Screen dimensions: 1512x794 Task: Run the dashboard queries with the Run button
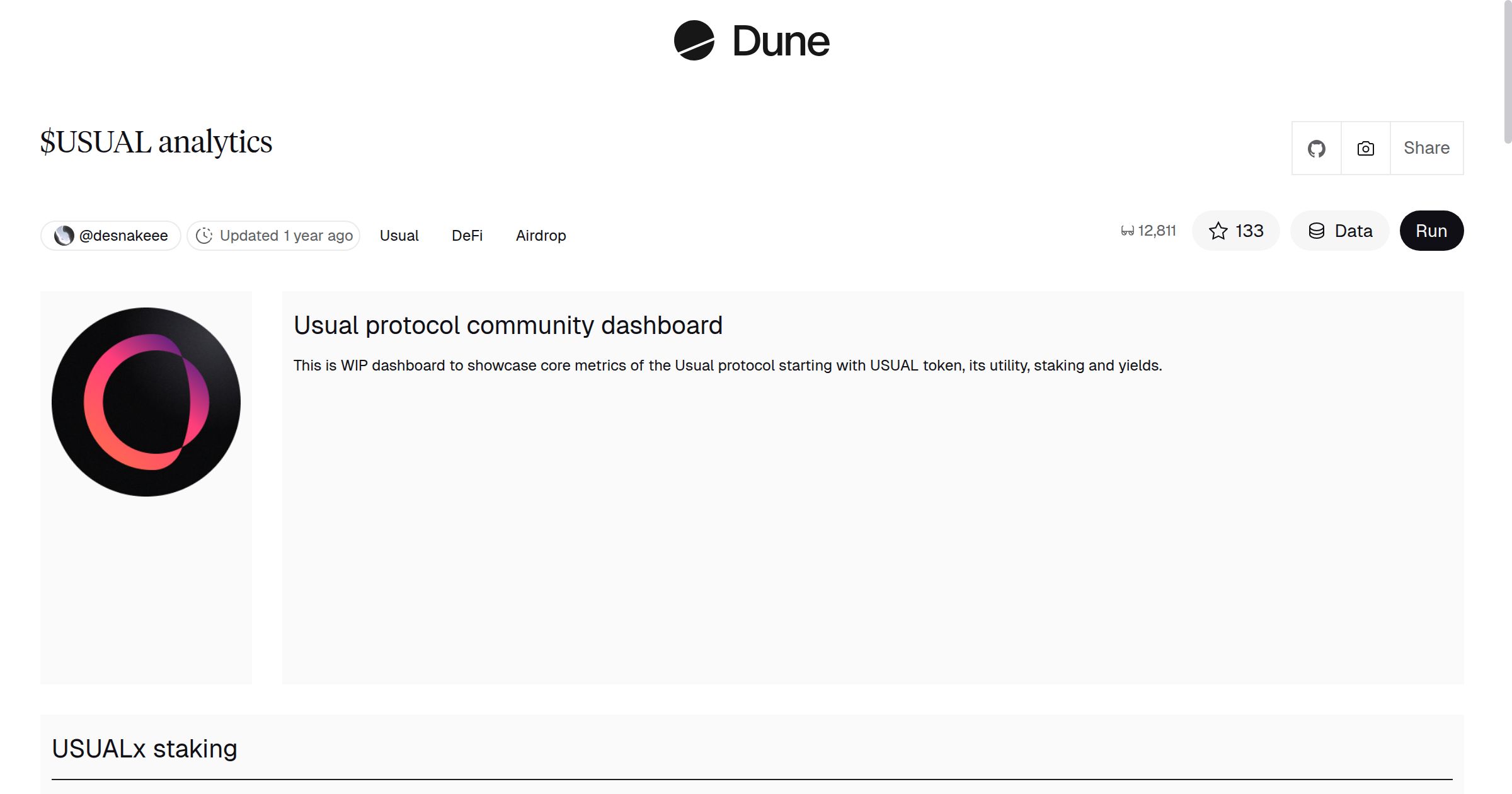(x=1431, y=231)
